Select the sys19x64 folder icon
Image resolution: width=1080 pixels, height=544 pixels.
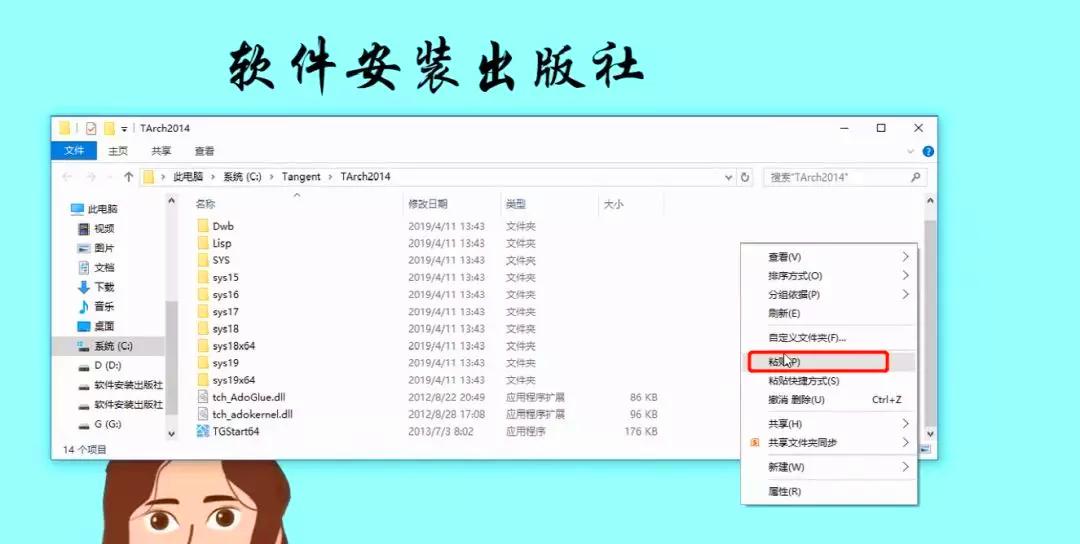(x=202, y=380)
